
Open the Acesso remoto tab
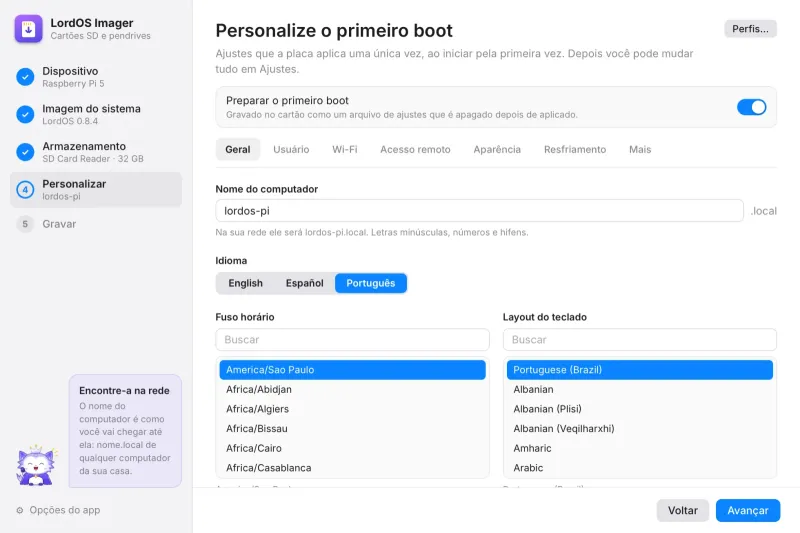tap(415, 149)
